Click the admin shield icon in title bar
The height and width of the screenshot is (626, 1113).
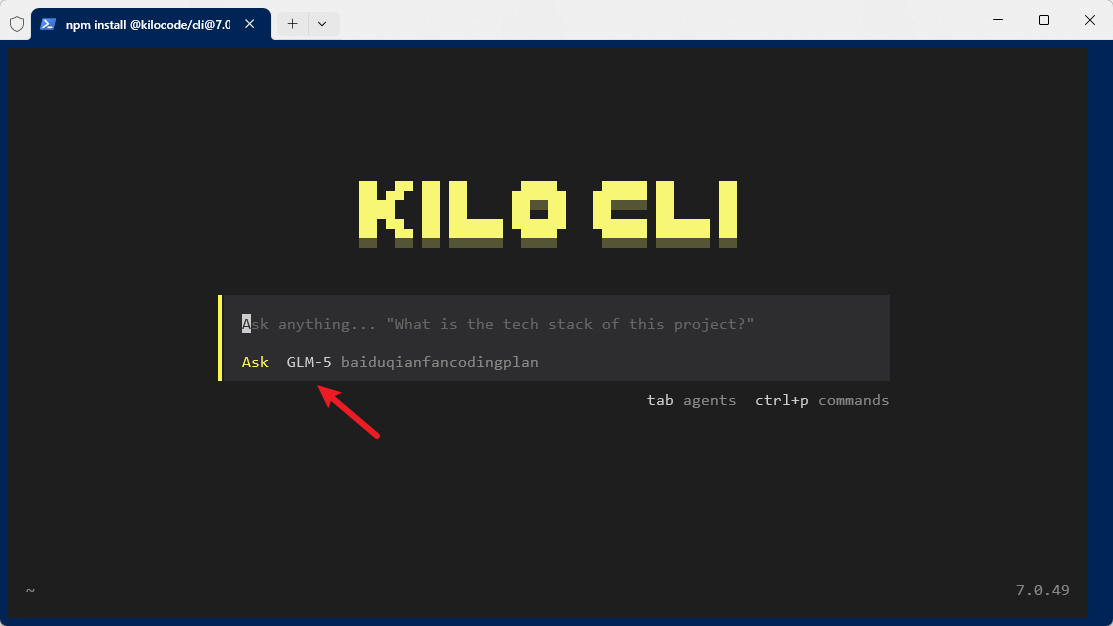(17, 23)
